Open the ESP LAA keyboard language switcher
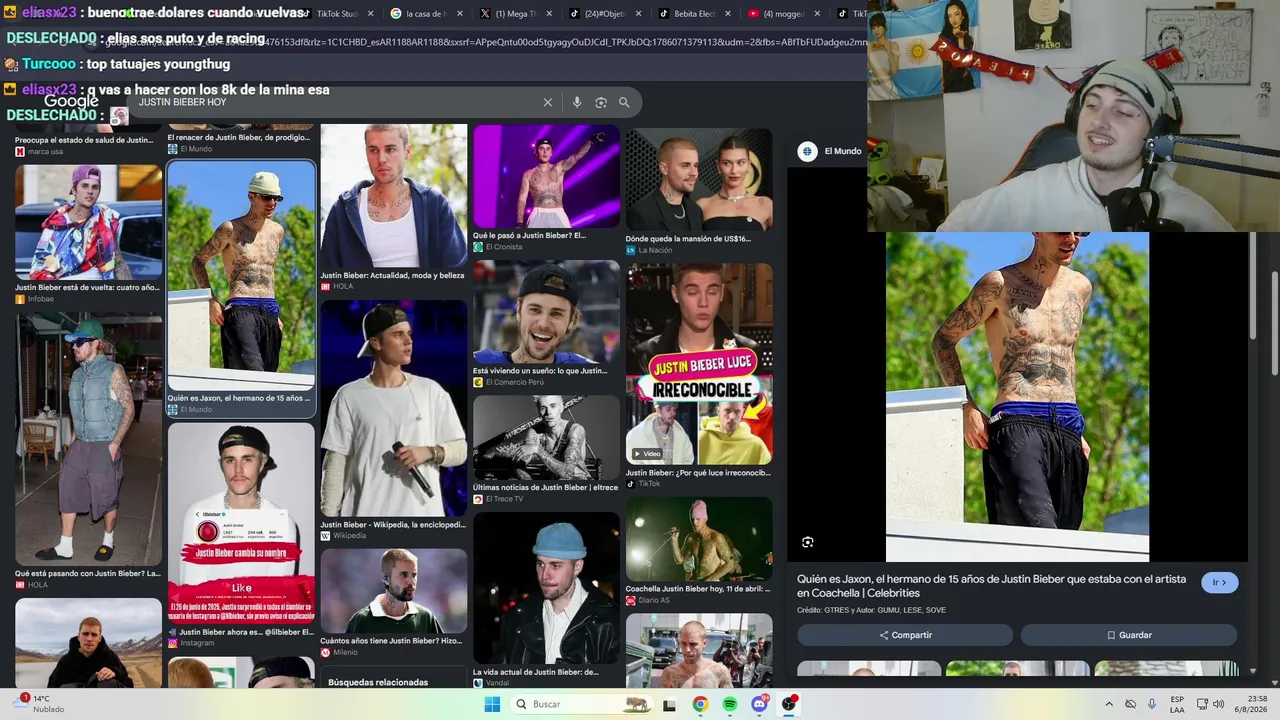The height and width of the screenshot is (720, 1280). 1177,704
